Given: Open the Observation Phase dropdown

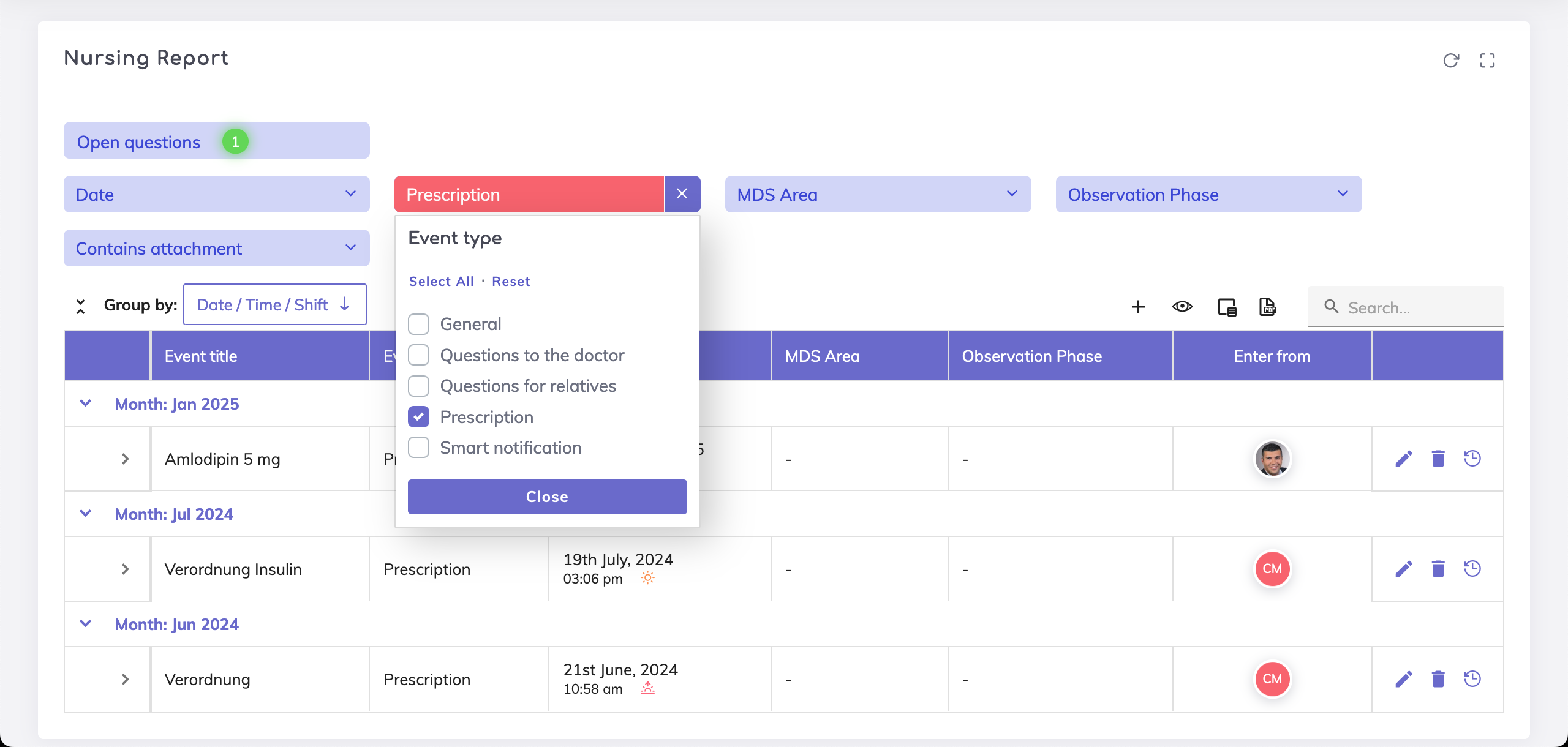Looking at the screenshot, I should coord(1208,194).
